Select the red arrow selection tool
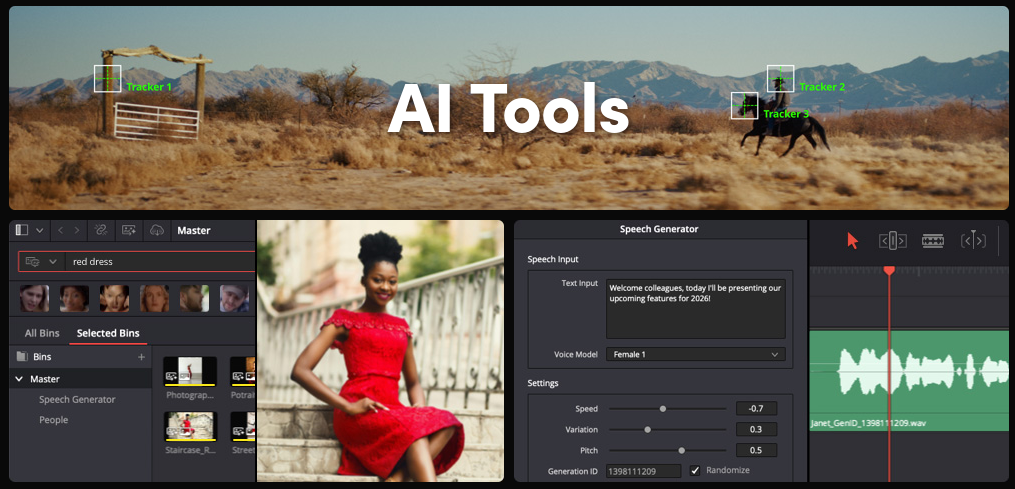1015x489 pixels. 853,241
